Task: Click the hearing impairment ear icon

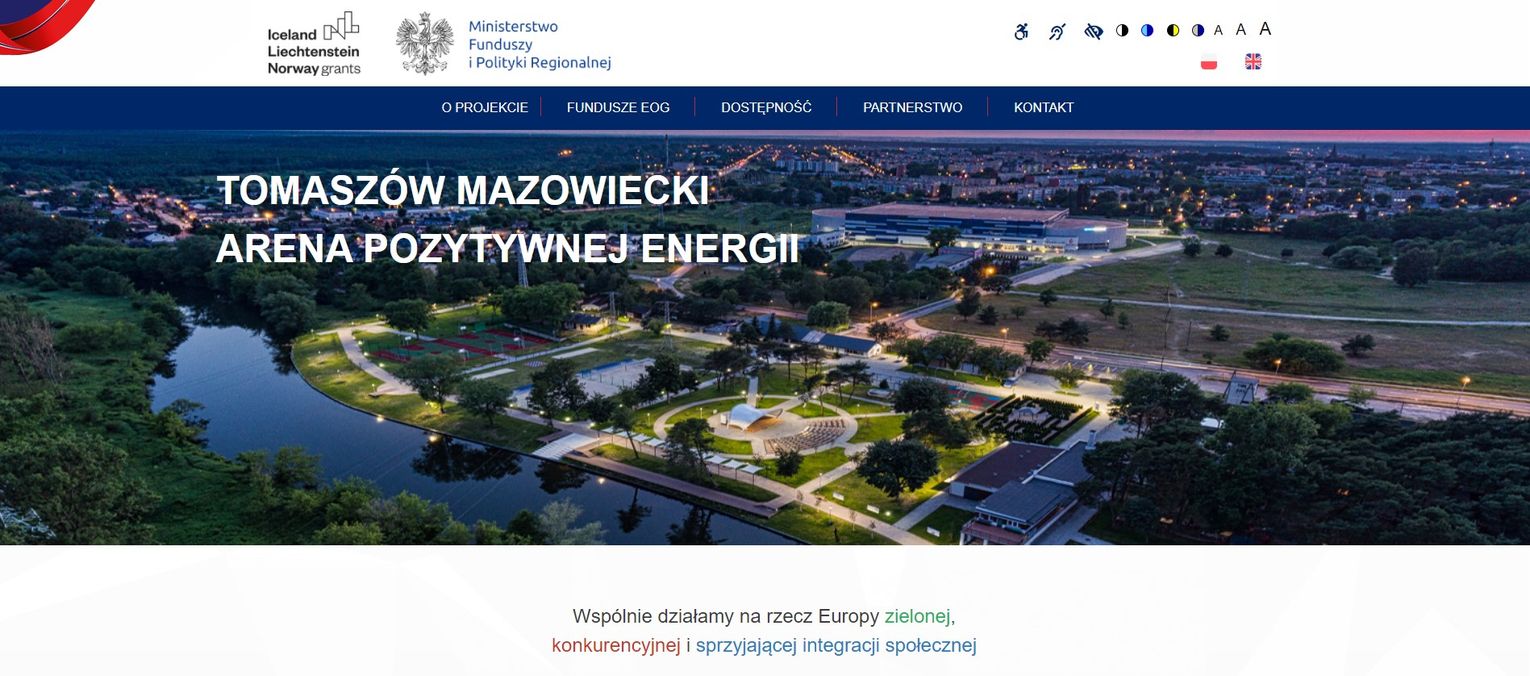Action: [x=1057, y=32]
